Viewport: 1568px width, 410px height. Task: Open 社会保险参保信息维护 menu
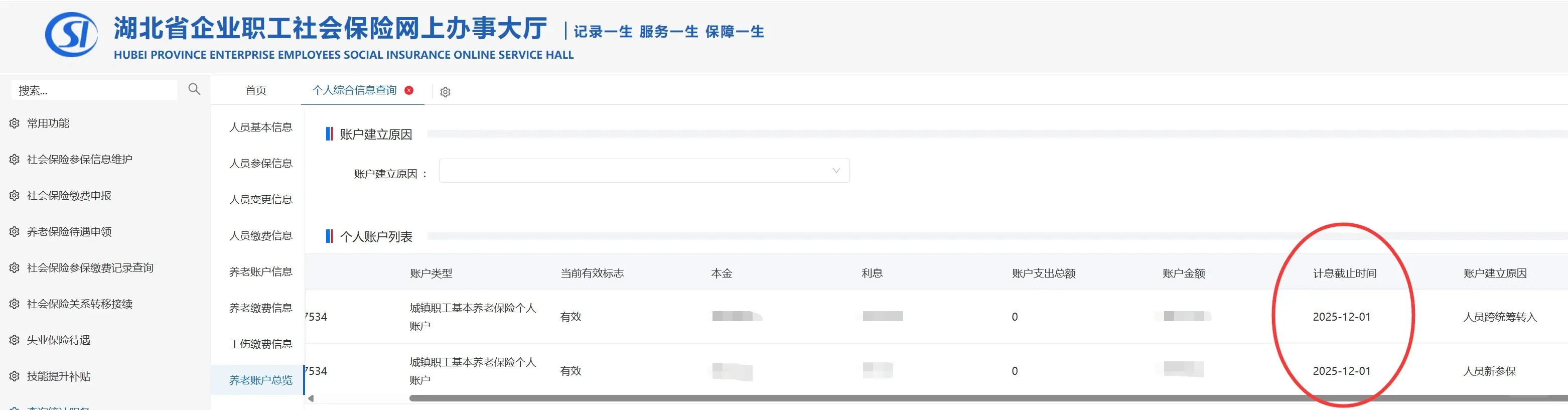[80, 160]
